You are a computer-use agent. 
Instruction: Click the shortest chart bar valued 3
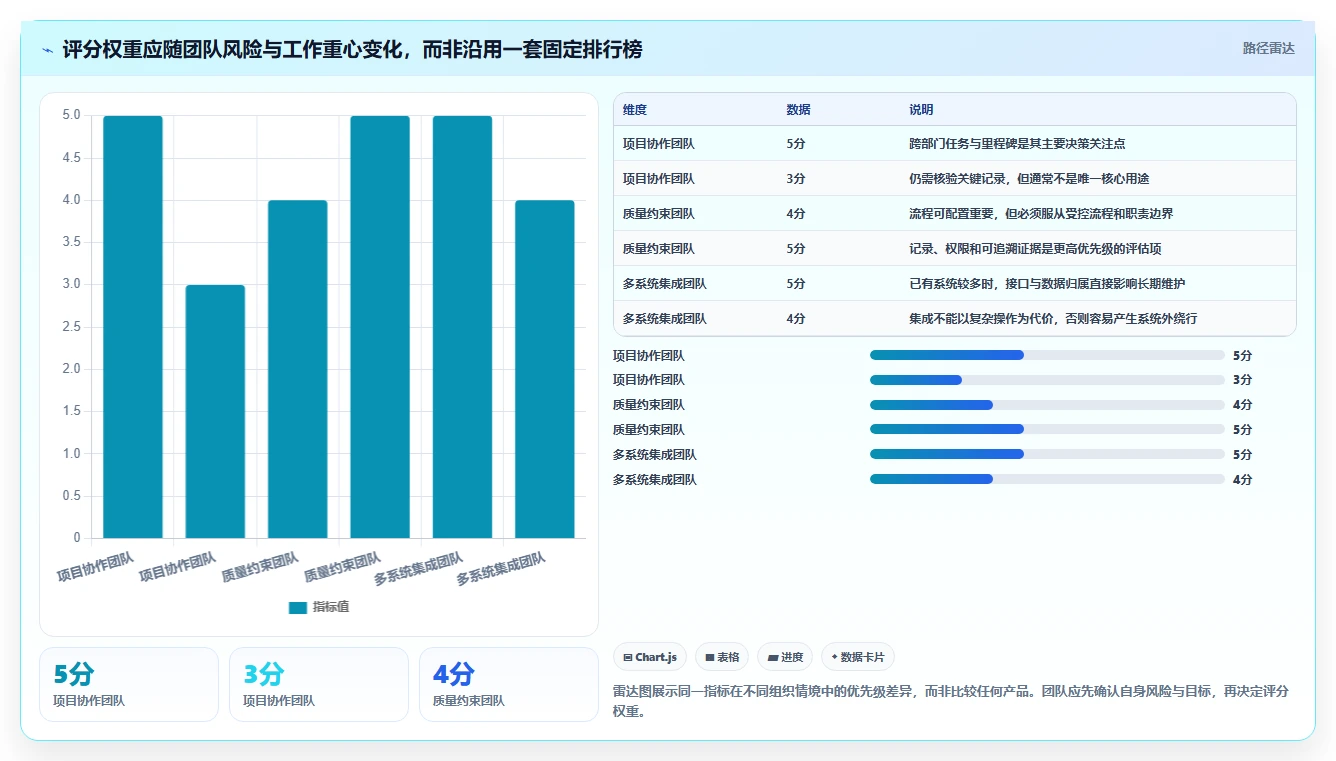(x=215, y=411)
